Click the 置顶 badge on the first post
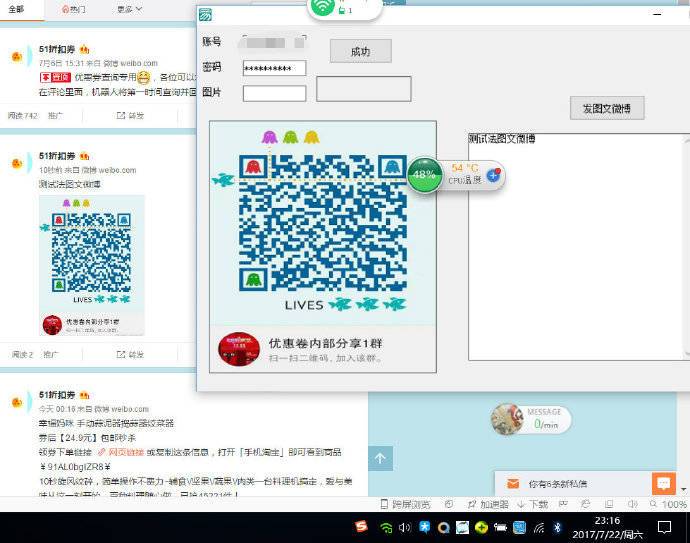Screen dimensions: 690x543 pyautogui.click(x=55, y=77)
